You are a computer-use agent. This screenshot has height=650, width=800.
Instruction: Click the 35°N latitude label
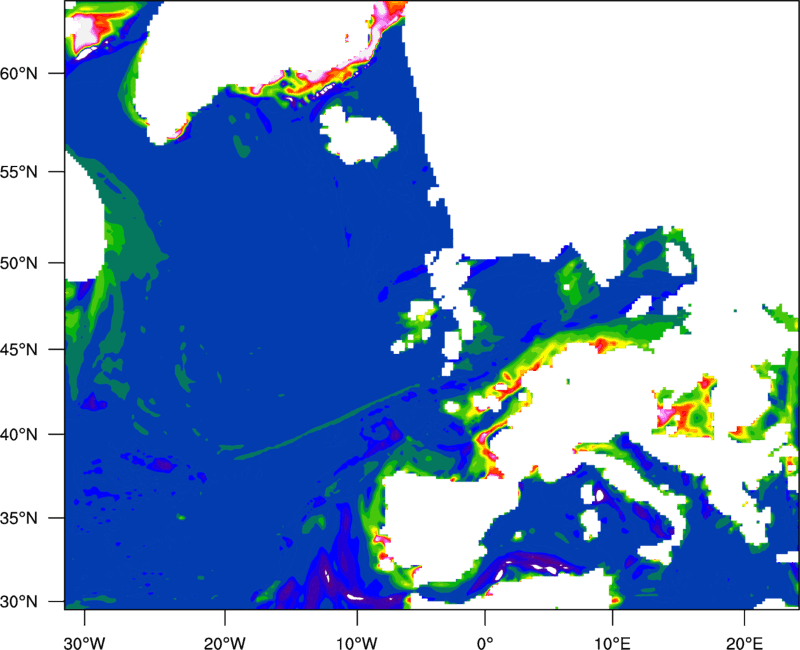coord(19,518)
